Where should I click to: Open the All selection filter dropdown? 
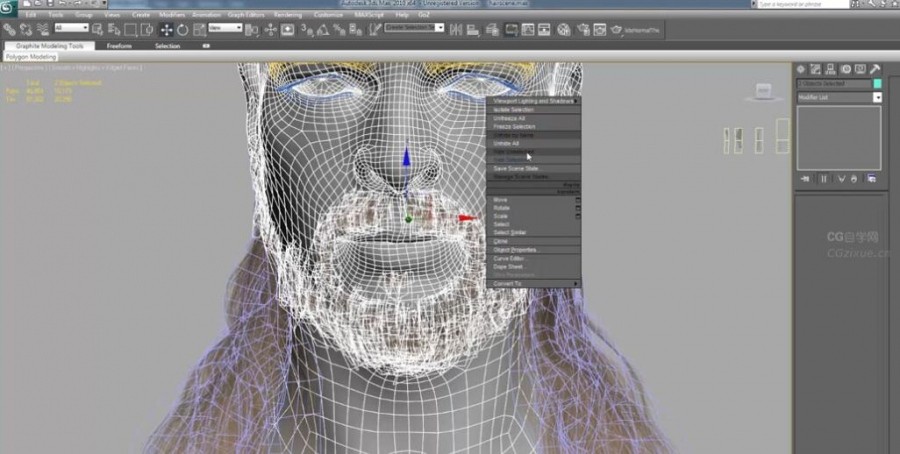coord(72,28)
